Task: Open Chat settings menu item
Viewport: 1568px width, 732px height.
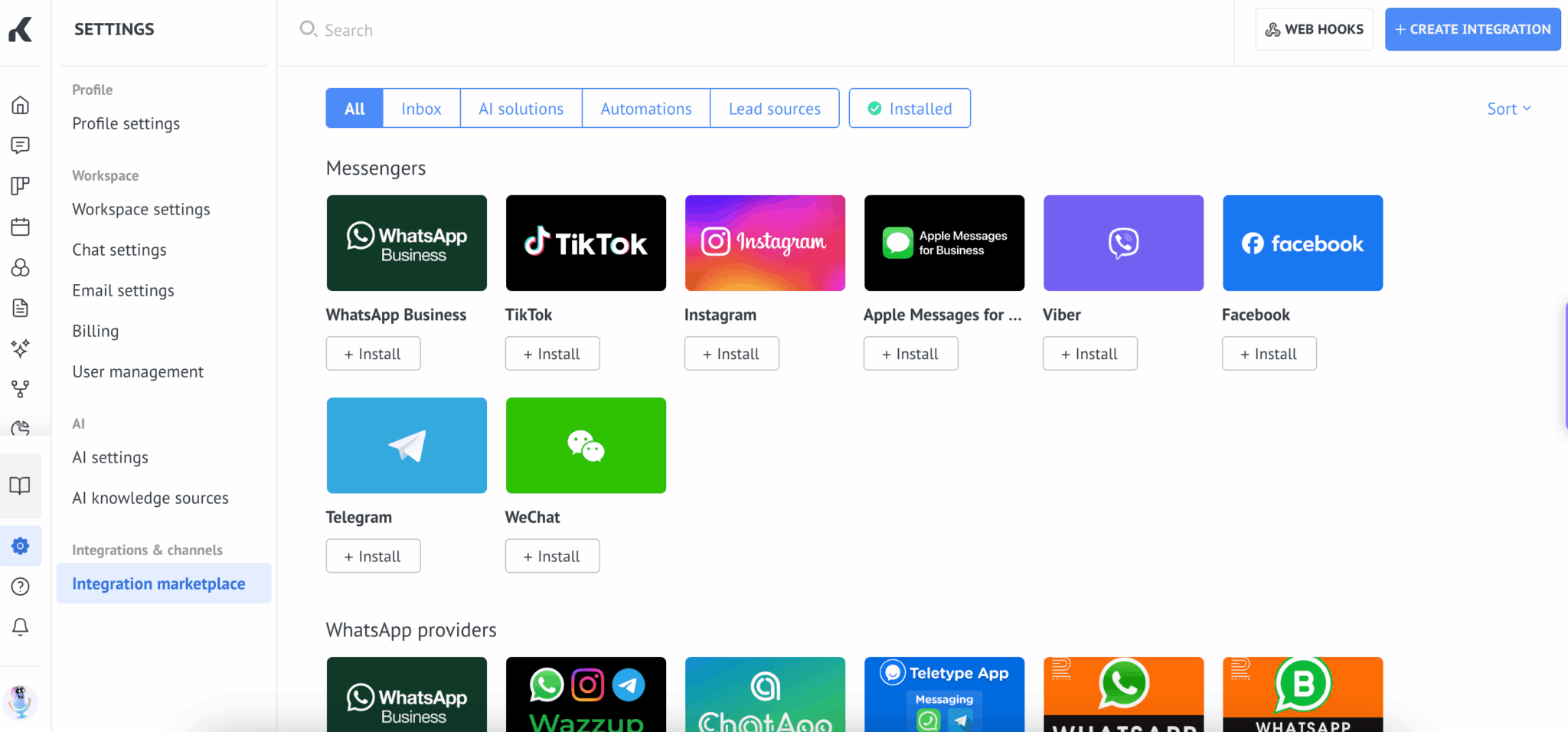Action: click(119, 250)
